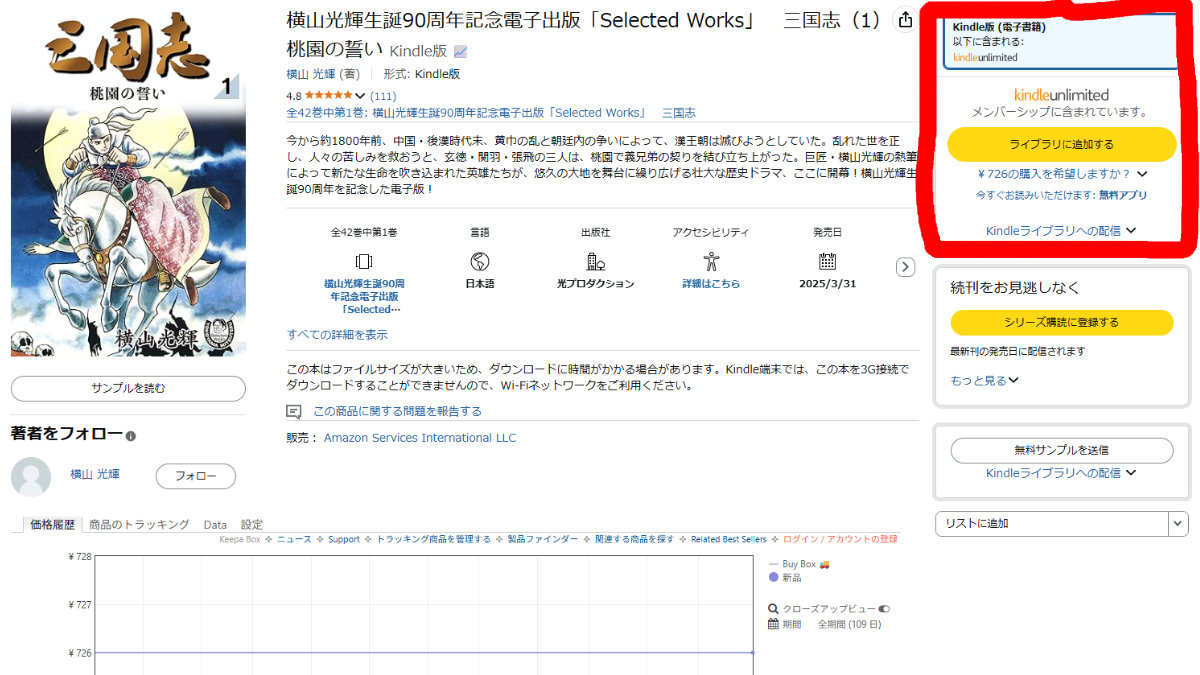This screenshot has width=1200, height=675.
Task: Open the Keepa ニュース link
Action: 294,539
